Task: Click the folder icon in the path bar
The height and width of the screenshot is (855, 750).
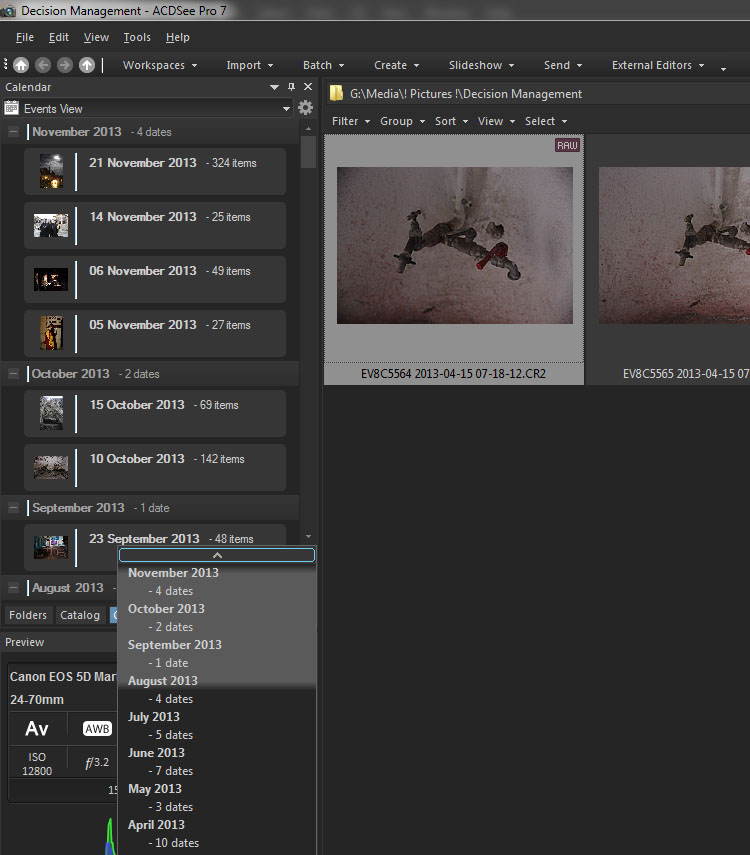Action: (x=337, y=94)
